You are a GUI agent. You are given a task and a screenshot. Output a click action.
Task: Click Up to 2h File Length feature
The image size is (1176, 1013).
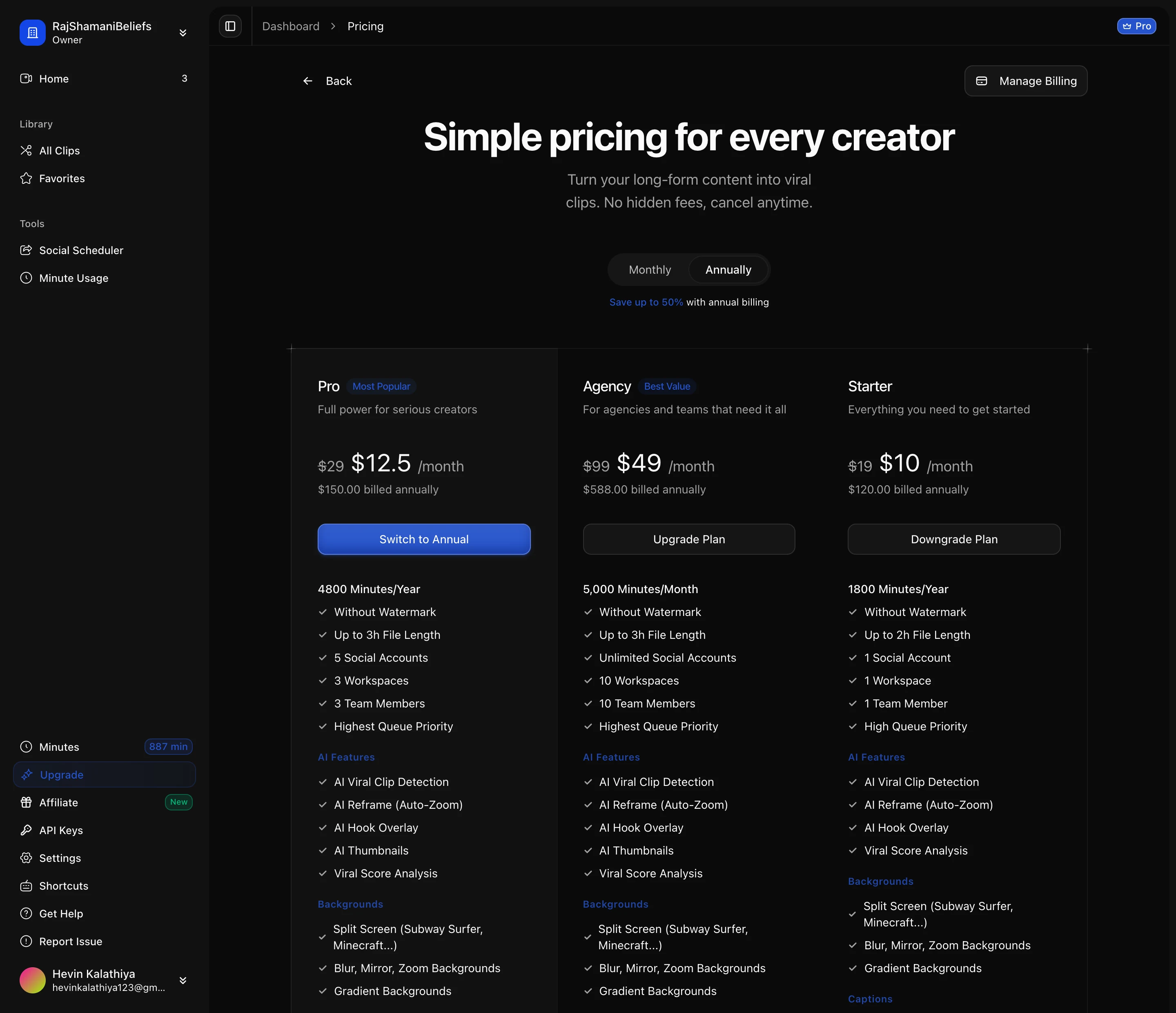pos(917,635)
